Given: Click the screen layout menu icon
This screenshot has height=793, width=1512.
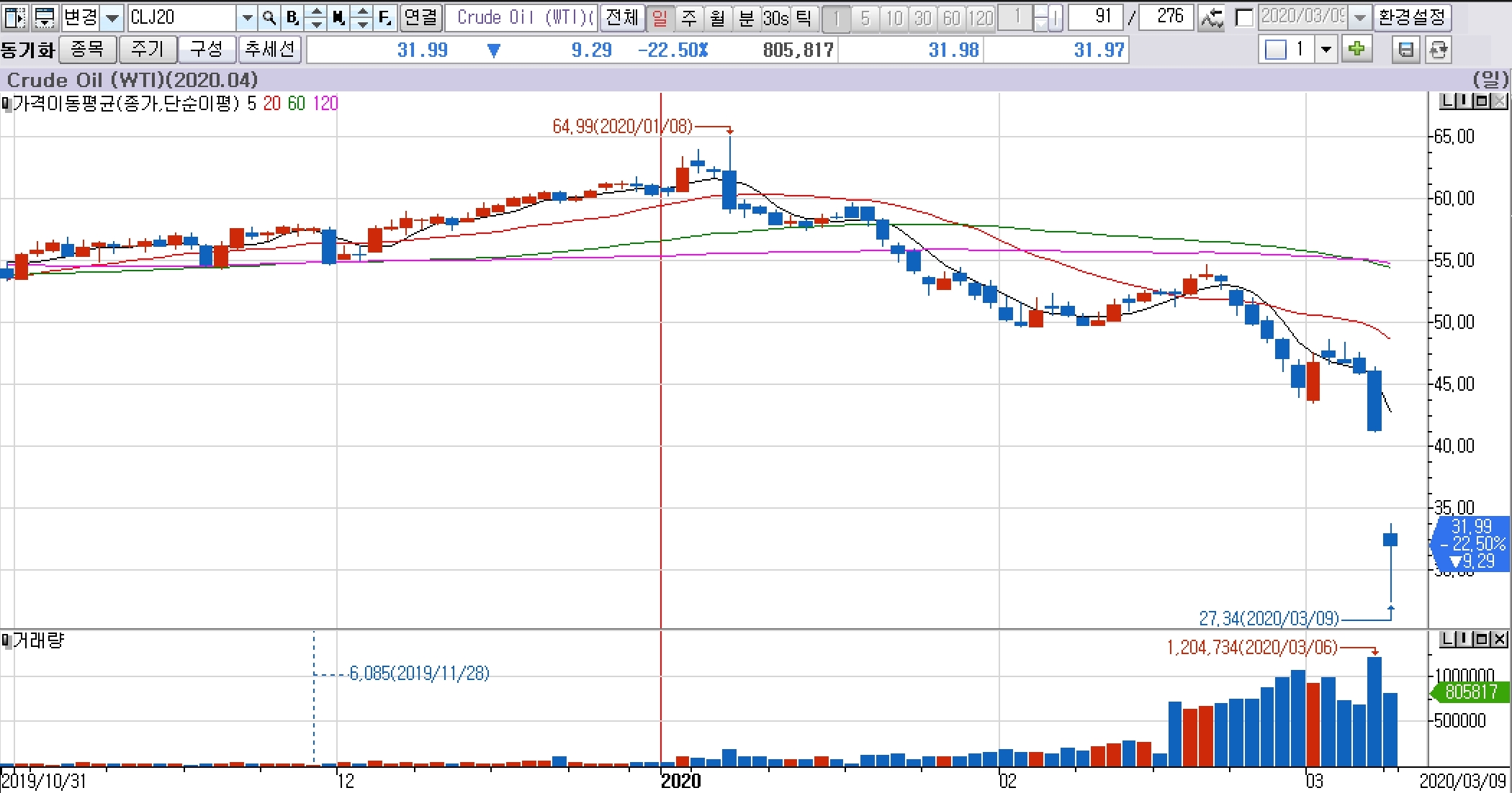Looking at the screenshot, I should click(44, 17).
